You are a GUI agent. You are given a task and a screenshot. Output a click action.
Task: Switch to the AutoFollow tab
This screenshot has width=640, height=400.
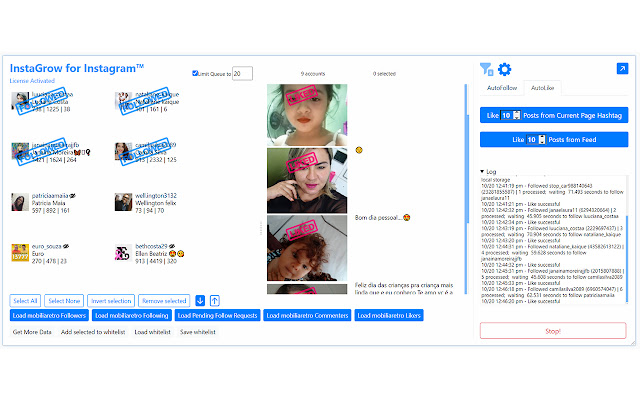coord(502,88)
